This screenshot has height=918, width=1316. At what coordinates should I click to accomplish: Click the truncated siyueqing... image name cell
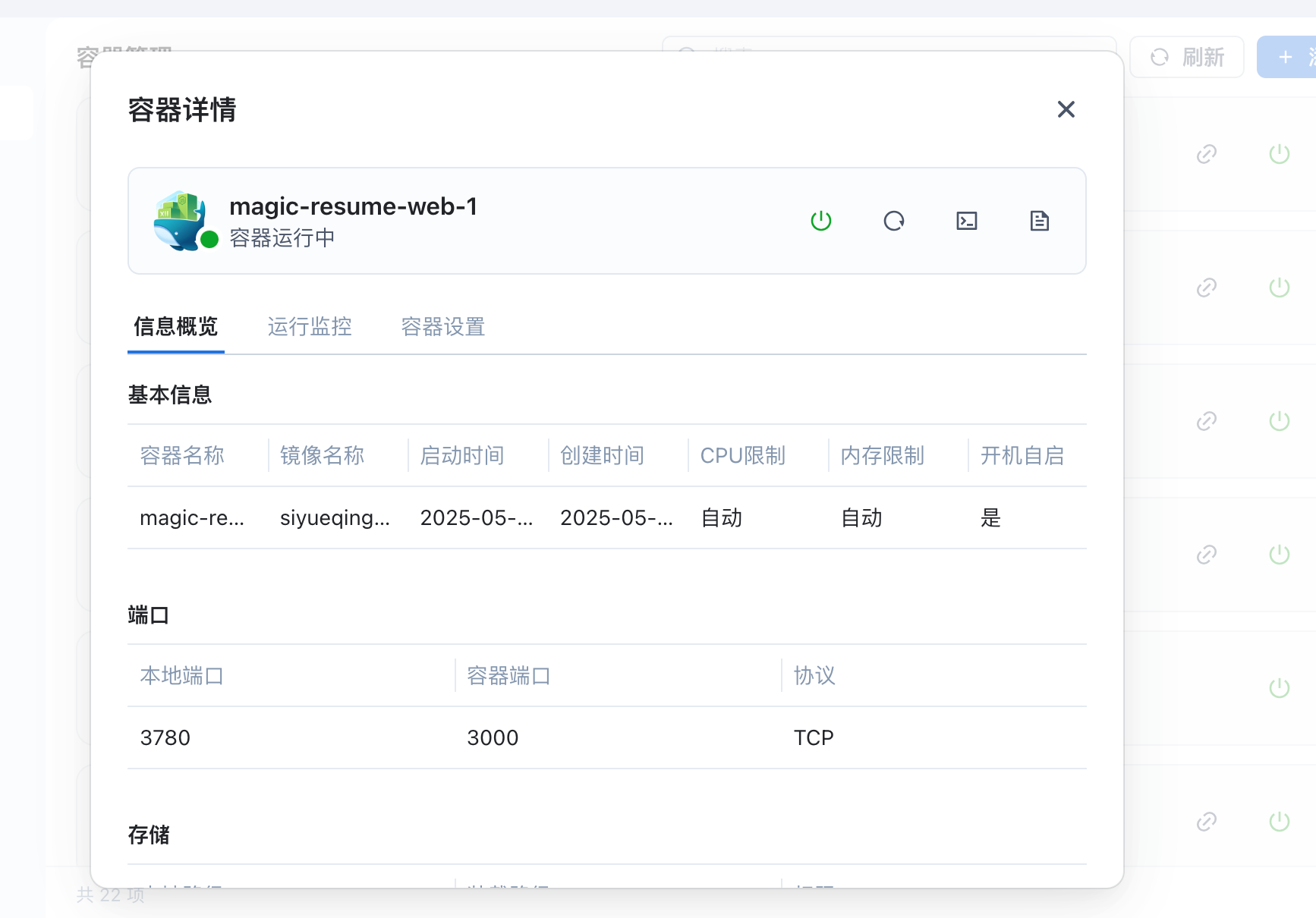pyautogui.click(x=335, y=517)
